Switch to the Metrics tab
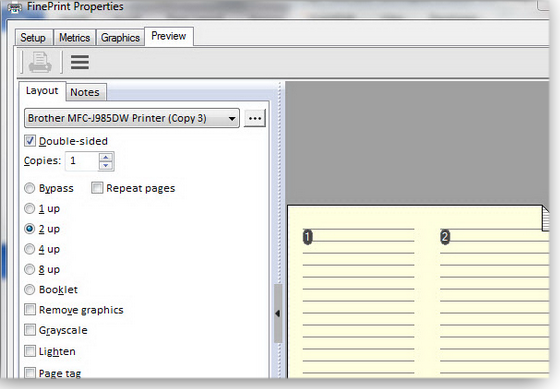Image resolution: width=560 pixels, height=389 pixels. [x=74, y=38]
